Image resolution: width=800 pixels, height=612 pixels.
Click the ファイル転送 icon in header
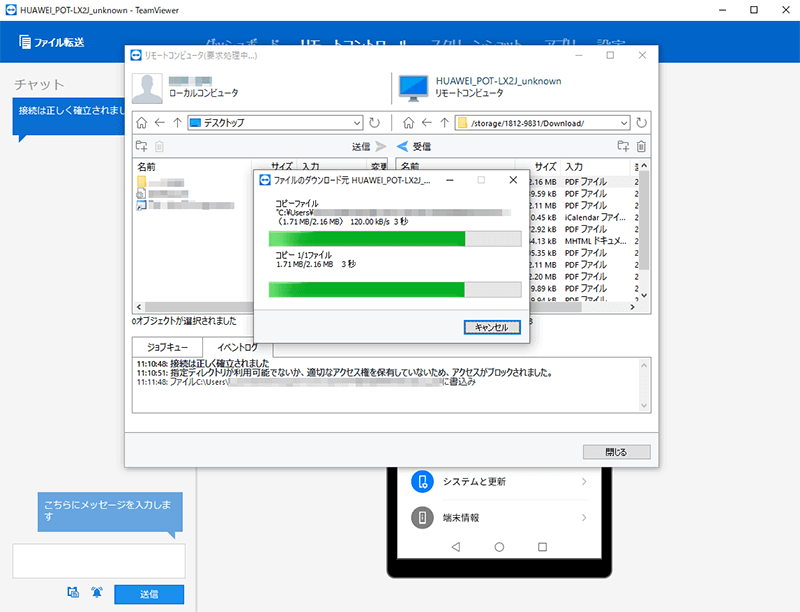point(24,42)
